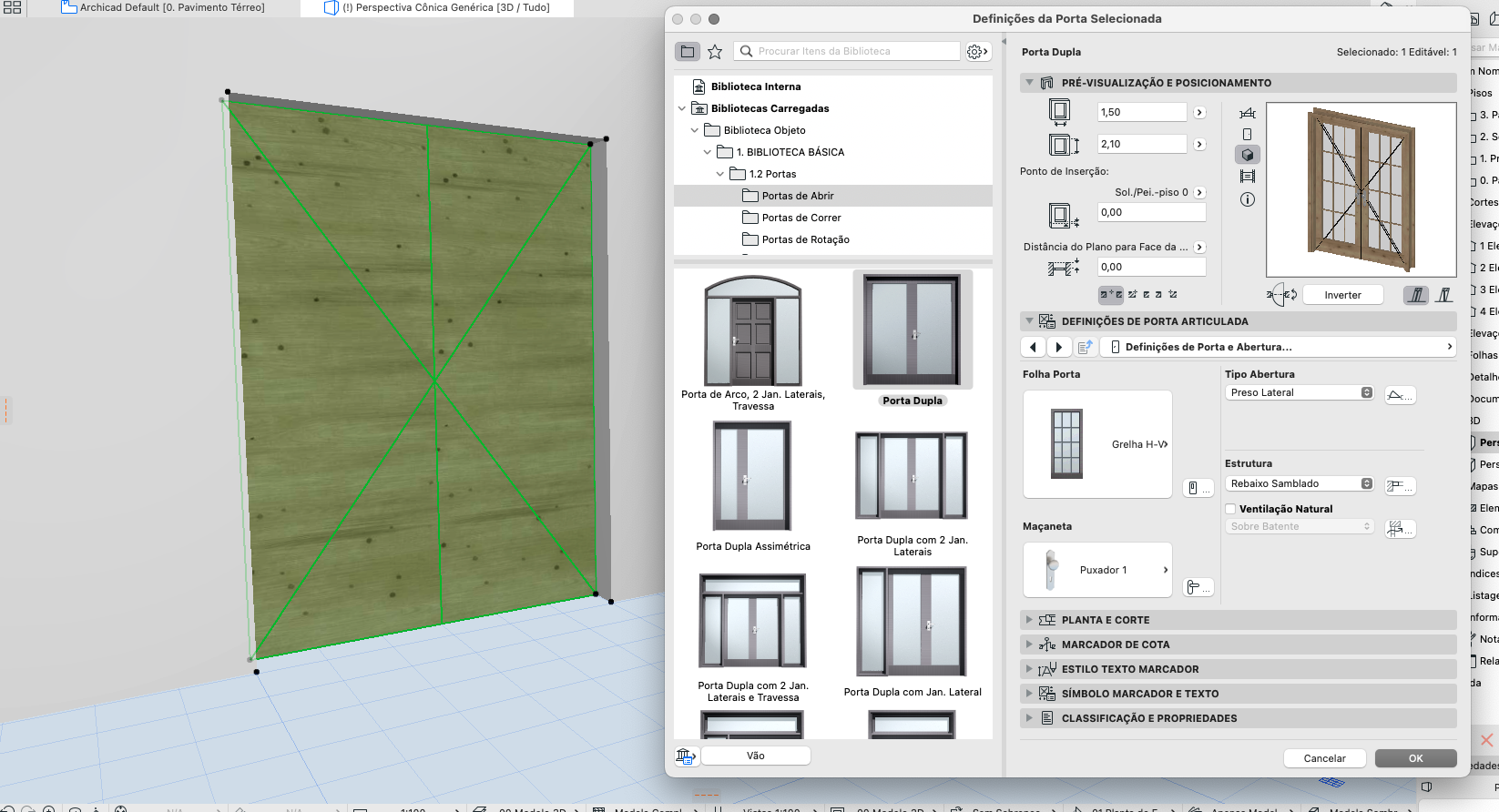Click the Cancelar button
Image resolution: width=1499 pixels, height=812 pixels.
[x=1324, y=758]
